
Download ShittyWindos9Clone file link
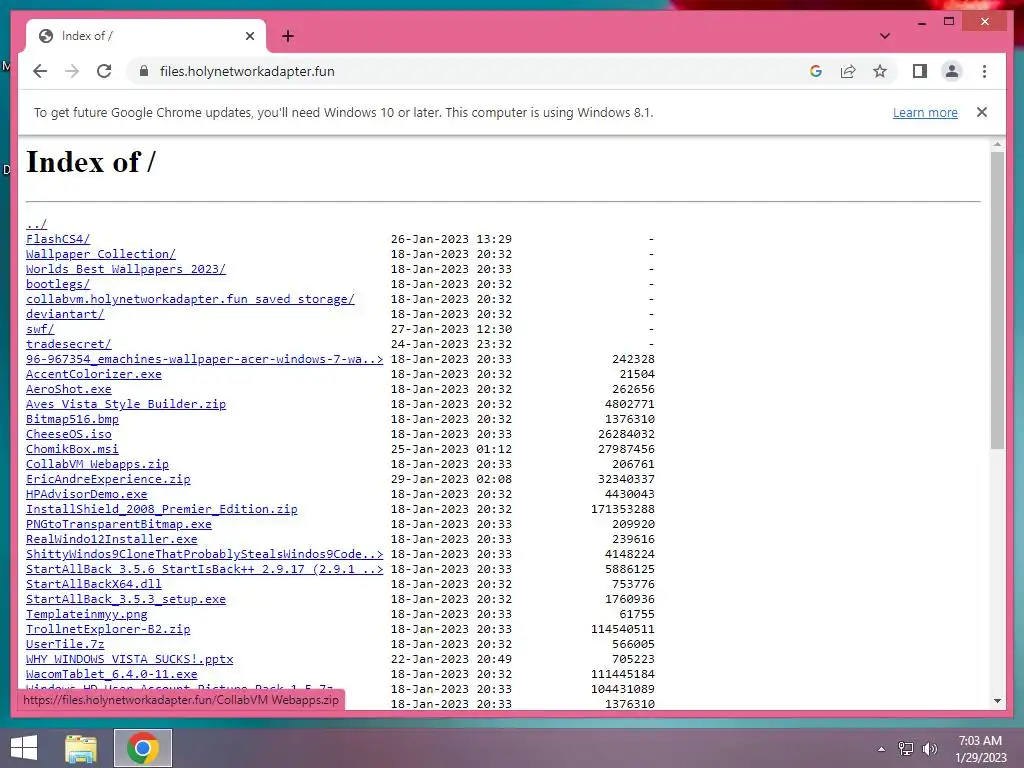tap(204, 554)
